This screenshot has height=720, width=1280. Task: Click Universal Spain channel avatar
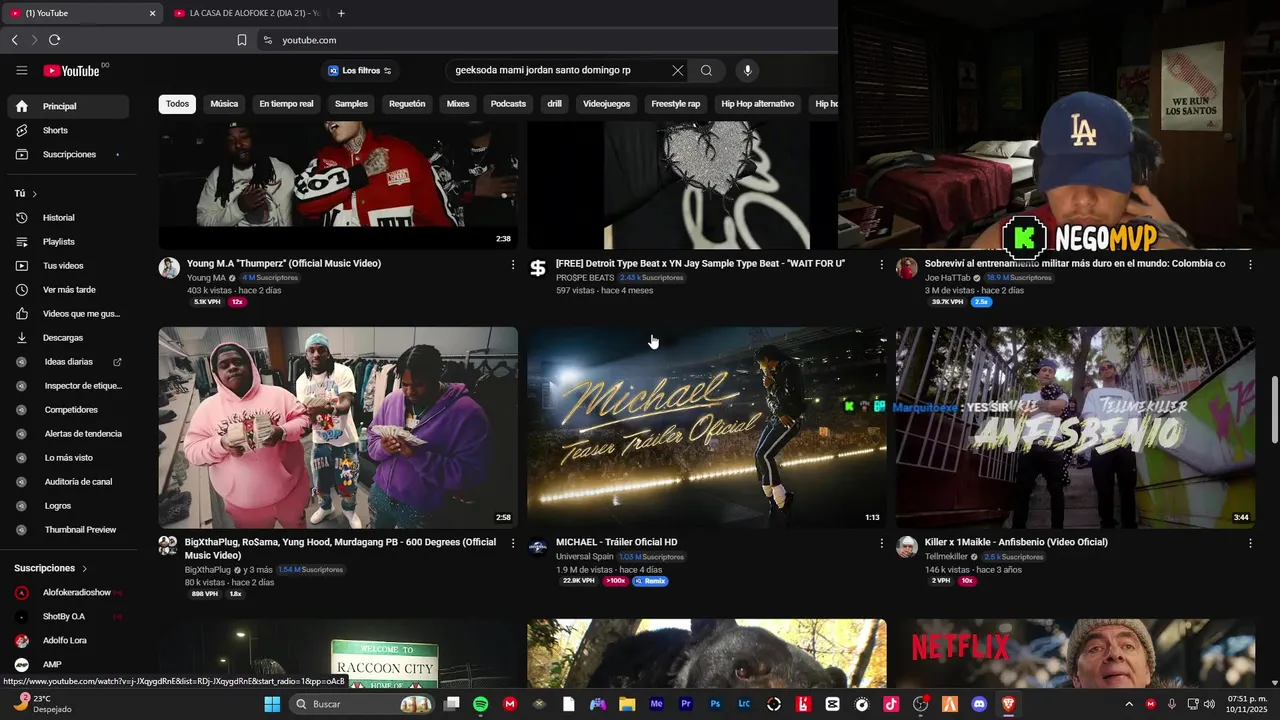tap(538, 547)
